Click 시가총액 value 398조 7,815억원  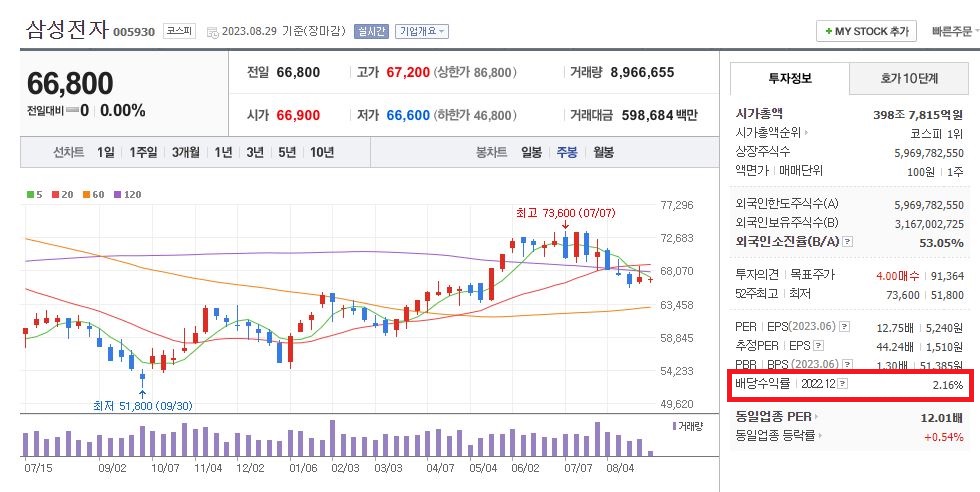coord(918,115)
